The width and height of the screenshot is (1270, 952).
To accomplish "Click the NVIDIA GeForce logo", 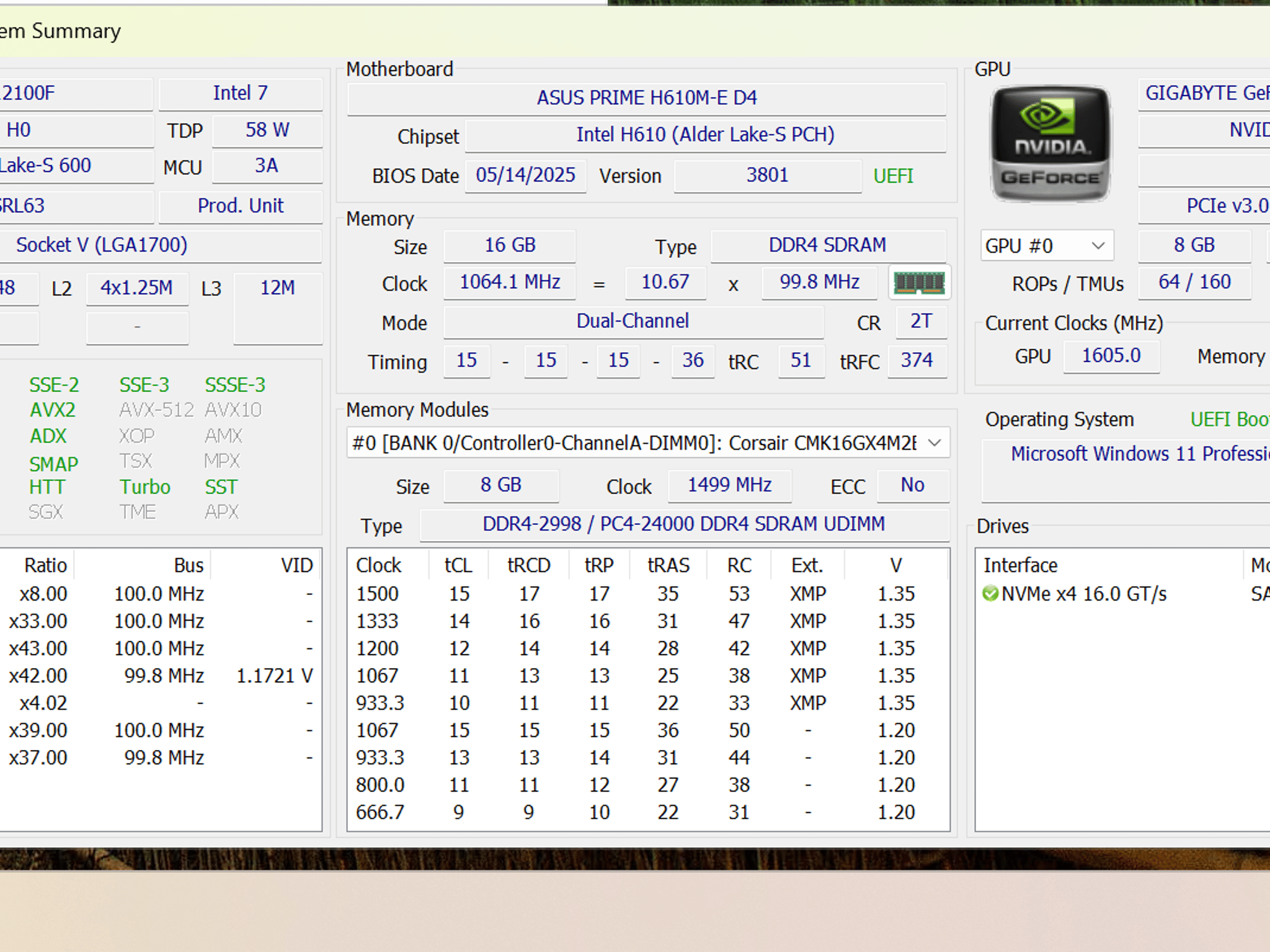I will tap(1050, 144).
